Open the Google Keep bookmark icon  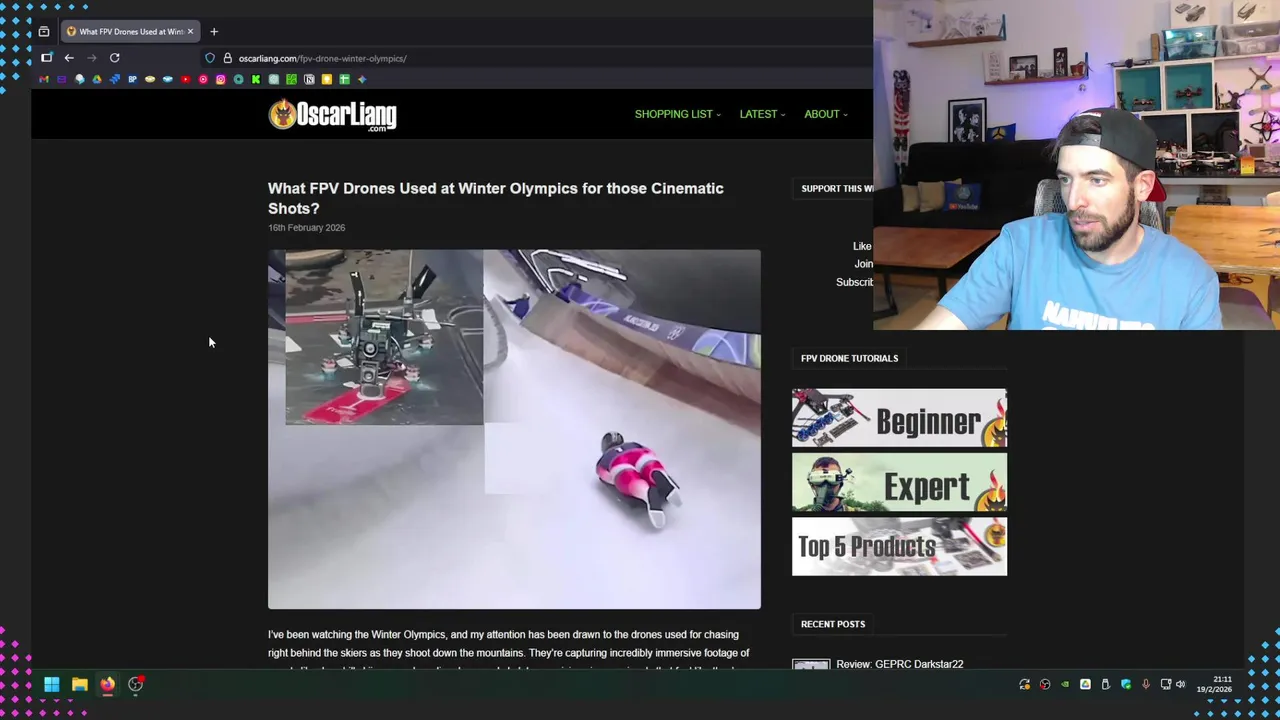click(x=327, y=79)
